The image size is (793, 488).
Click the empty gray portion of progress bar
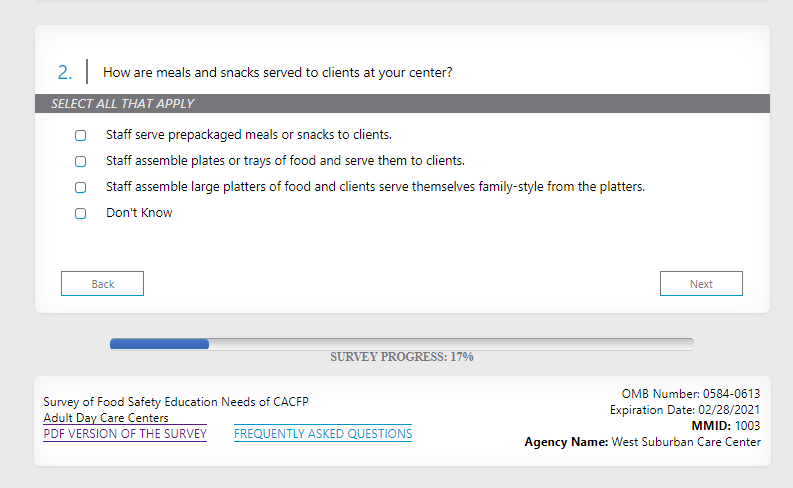click(x=450, y=344)
